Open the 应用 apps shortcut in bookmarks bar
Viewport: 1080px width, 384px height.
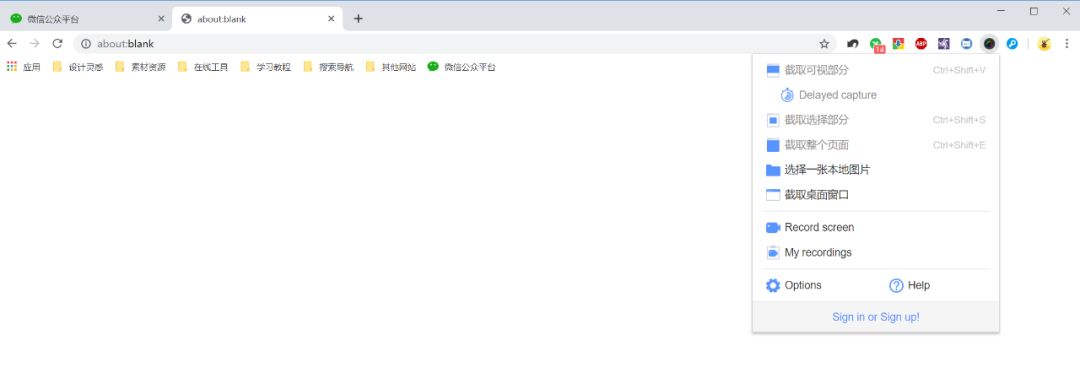(x=23, y=67)
